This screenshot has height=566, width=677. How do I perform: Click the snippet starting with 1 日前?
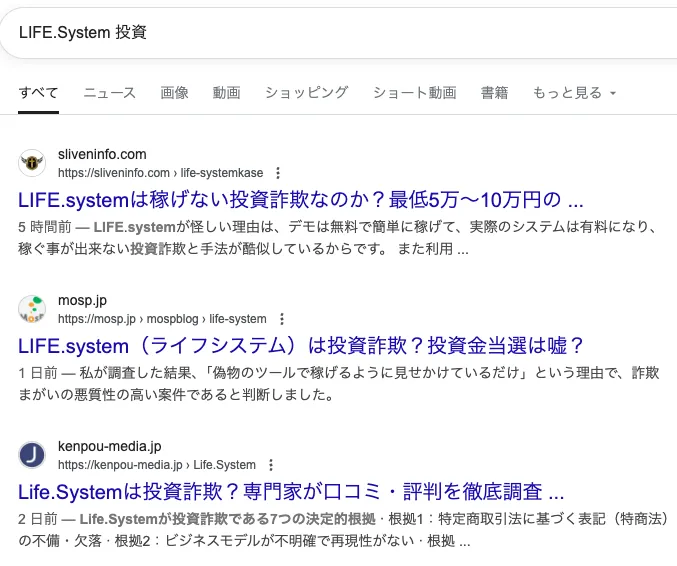339,384
